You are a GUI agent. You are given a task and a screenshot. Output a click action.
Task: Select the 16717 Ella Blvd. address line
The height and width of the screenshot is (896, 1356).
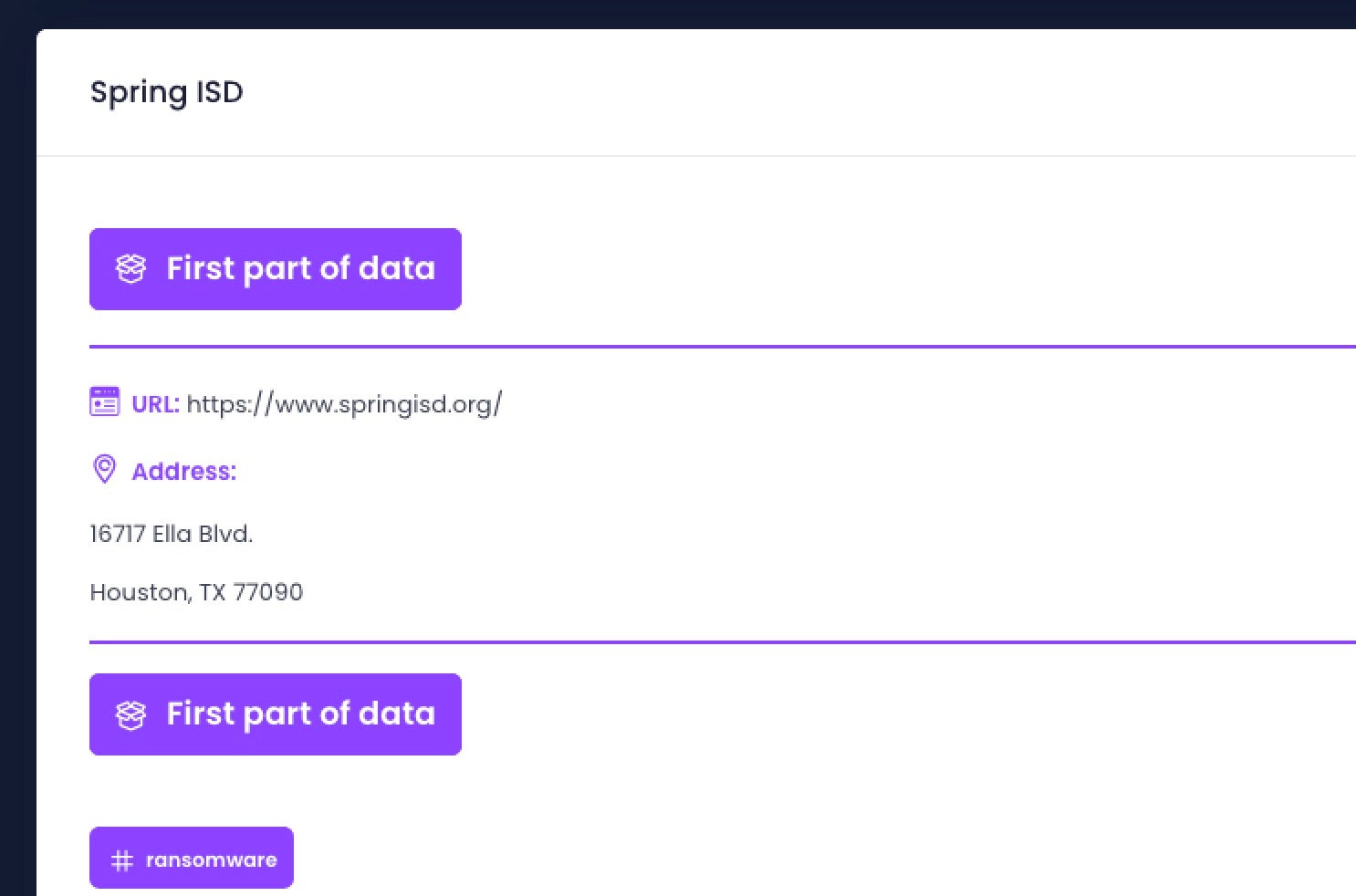click(171, 534)
